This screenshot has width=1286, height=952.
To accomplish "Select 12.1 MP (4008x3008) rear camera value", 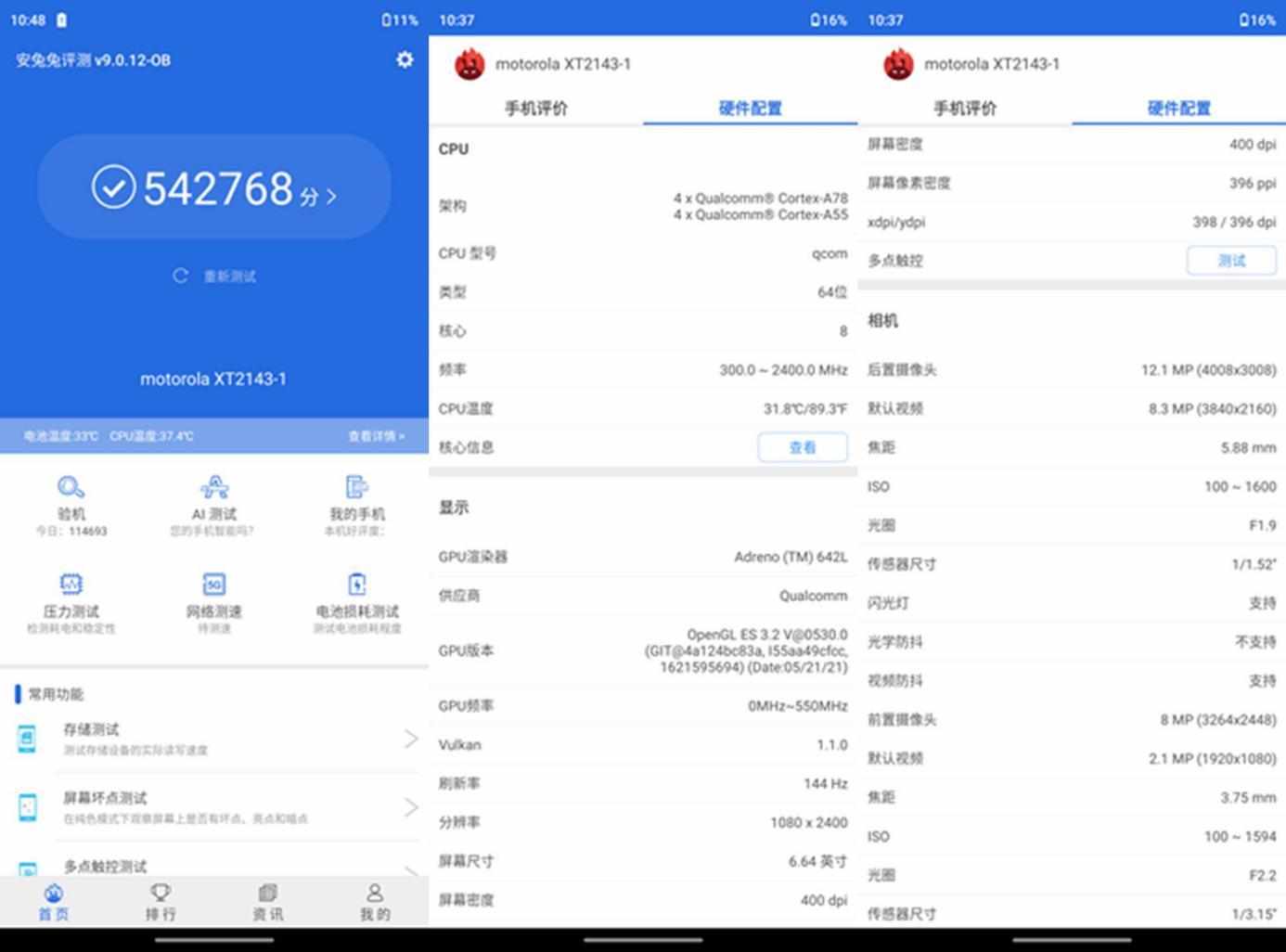I will pos(1208,369).
